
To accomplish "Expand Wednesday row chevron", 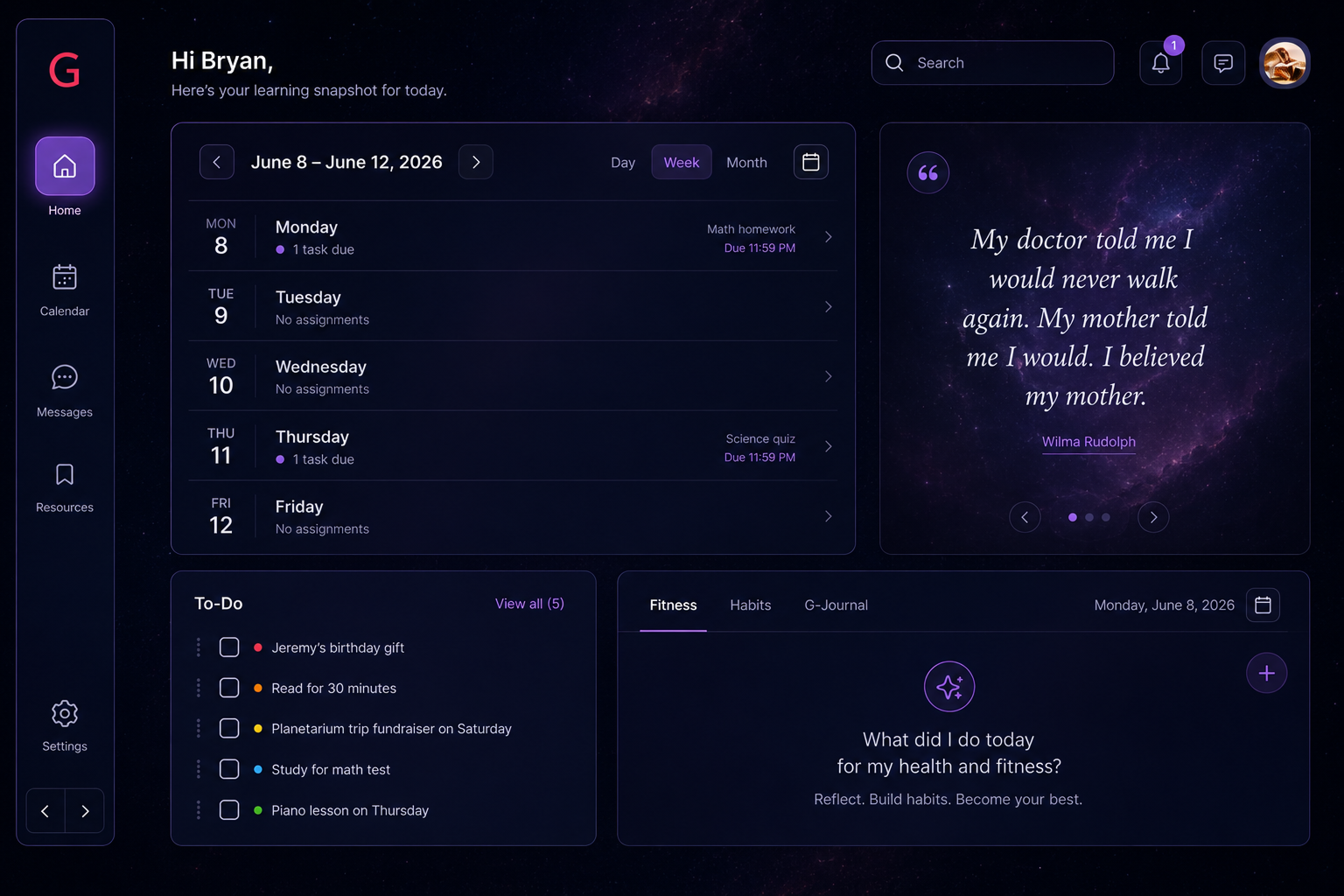I will (828, 376).
